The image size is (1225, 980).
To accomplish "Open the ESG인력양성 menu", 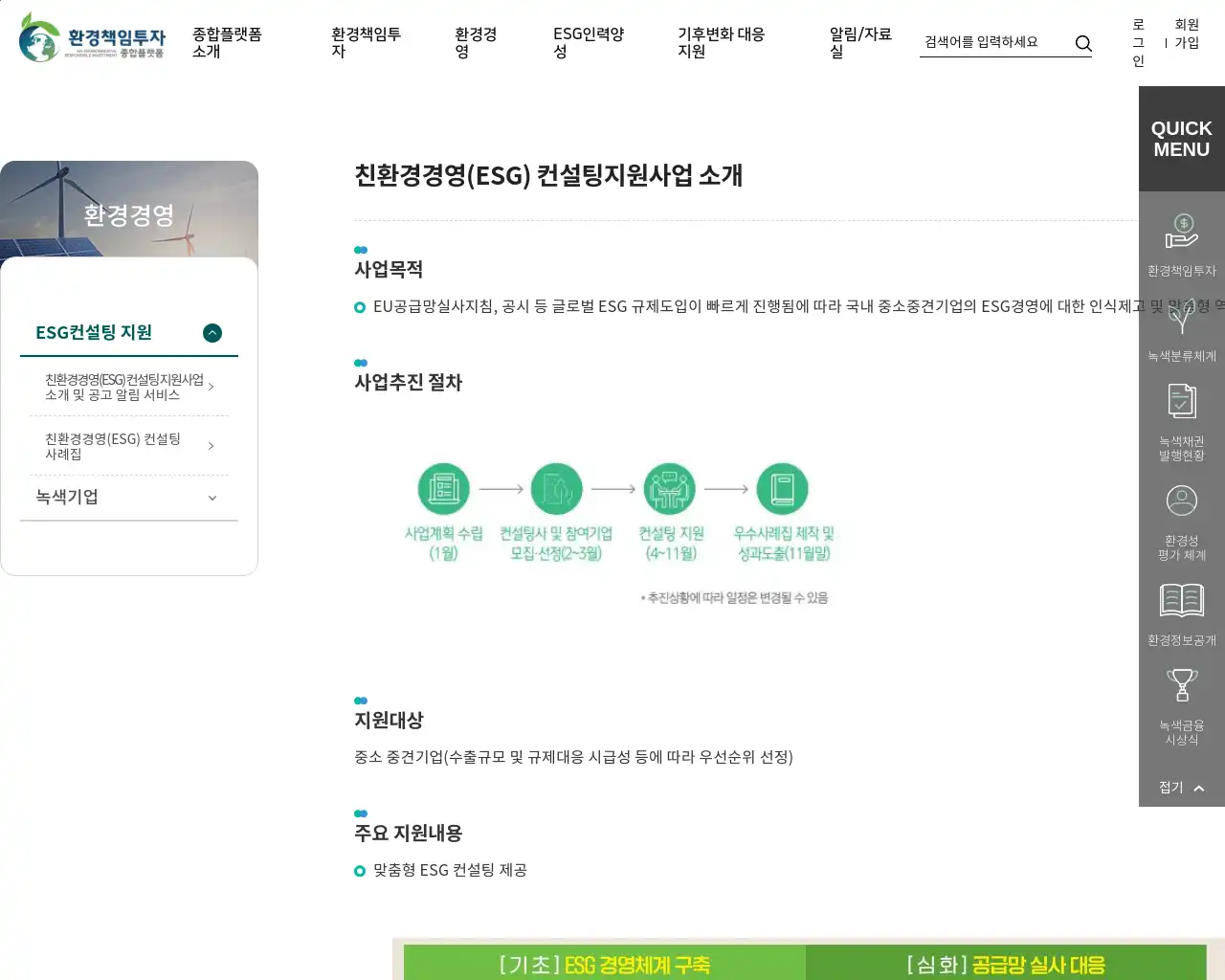I will point(588,43).
